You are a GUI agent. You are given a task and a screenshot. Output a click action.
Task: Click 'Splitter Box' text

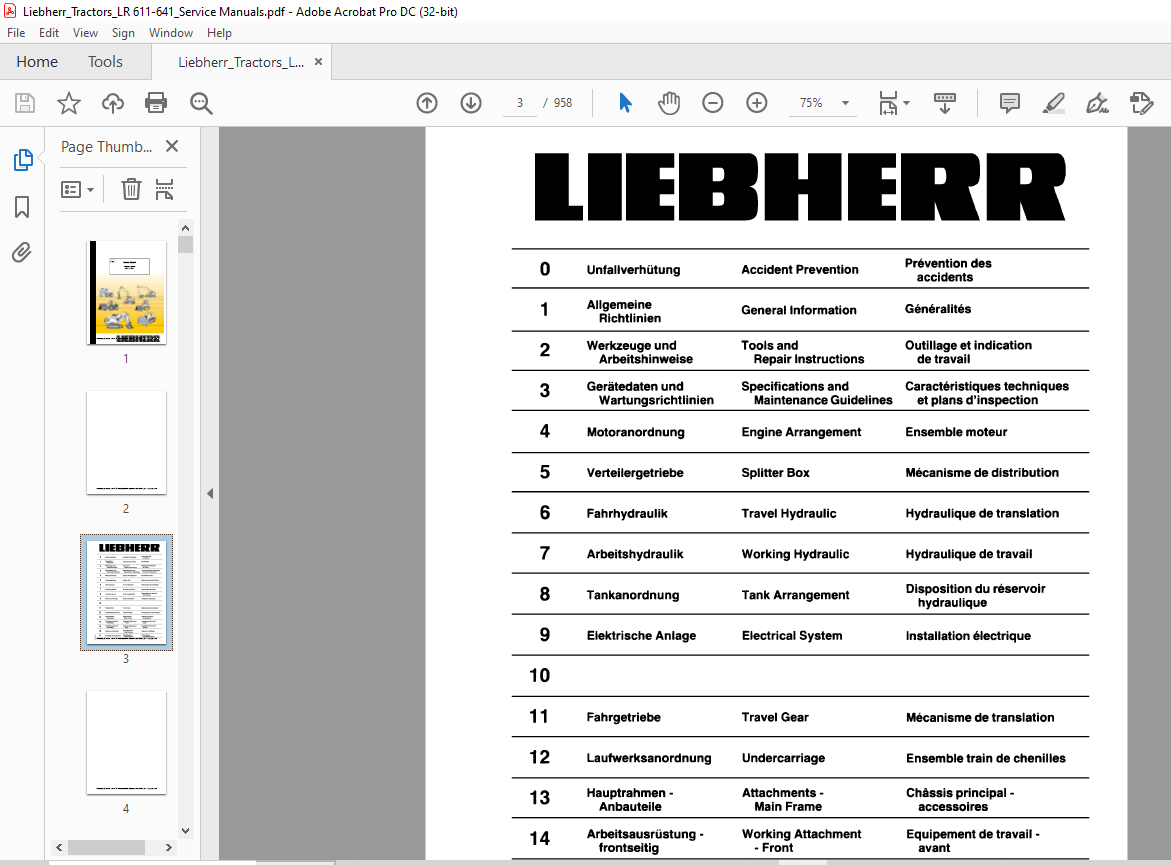775,473
